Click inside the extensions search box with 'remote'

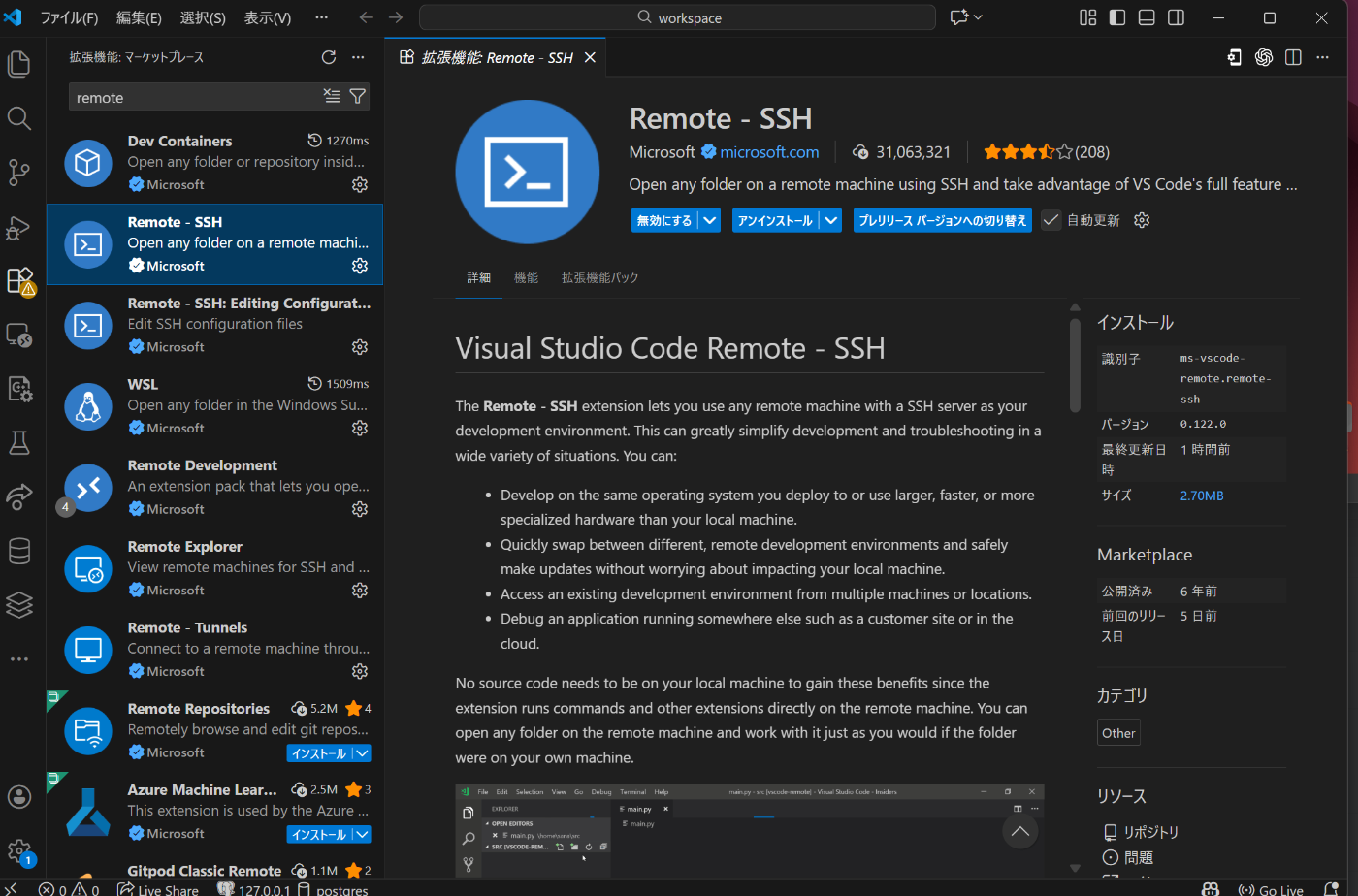pos(194,97)
